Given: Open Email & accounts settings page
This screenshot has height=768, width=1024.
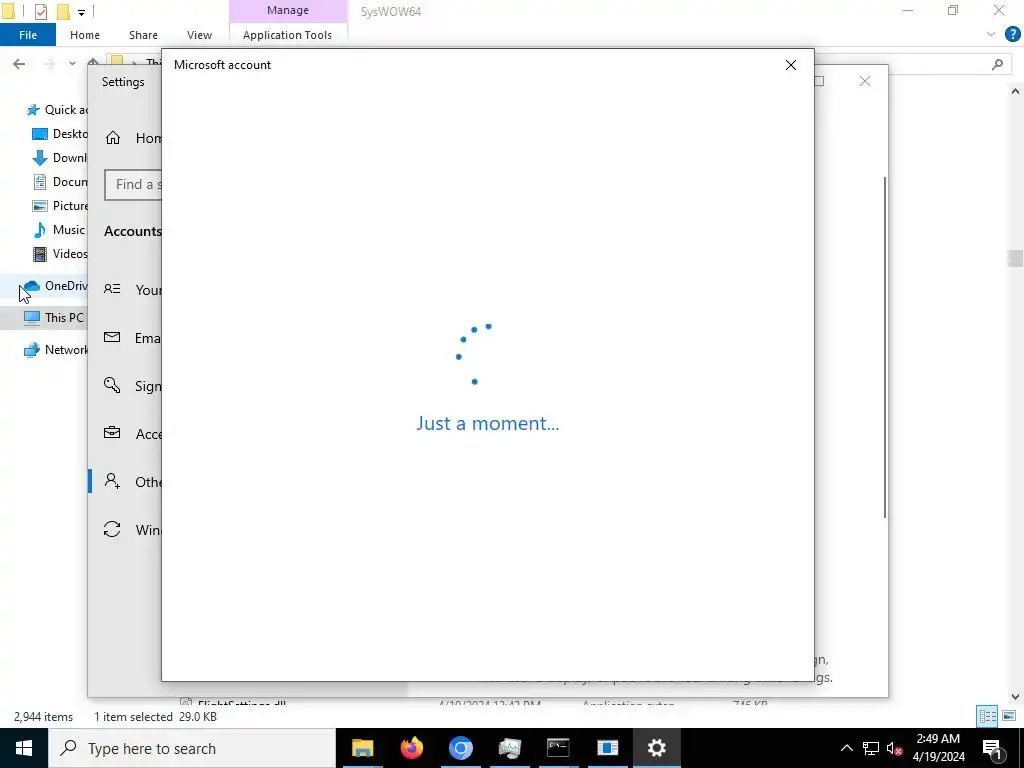Looking at the screenshot, I should tap(133, 338).
